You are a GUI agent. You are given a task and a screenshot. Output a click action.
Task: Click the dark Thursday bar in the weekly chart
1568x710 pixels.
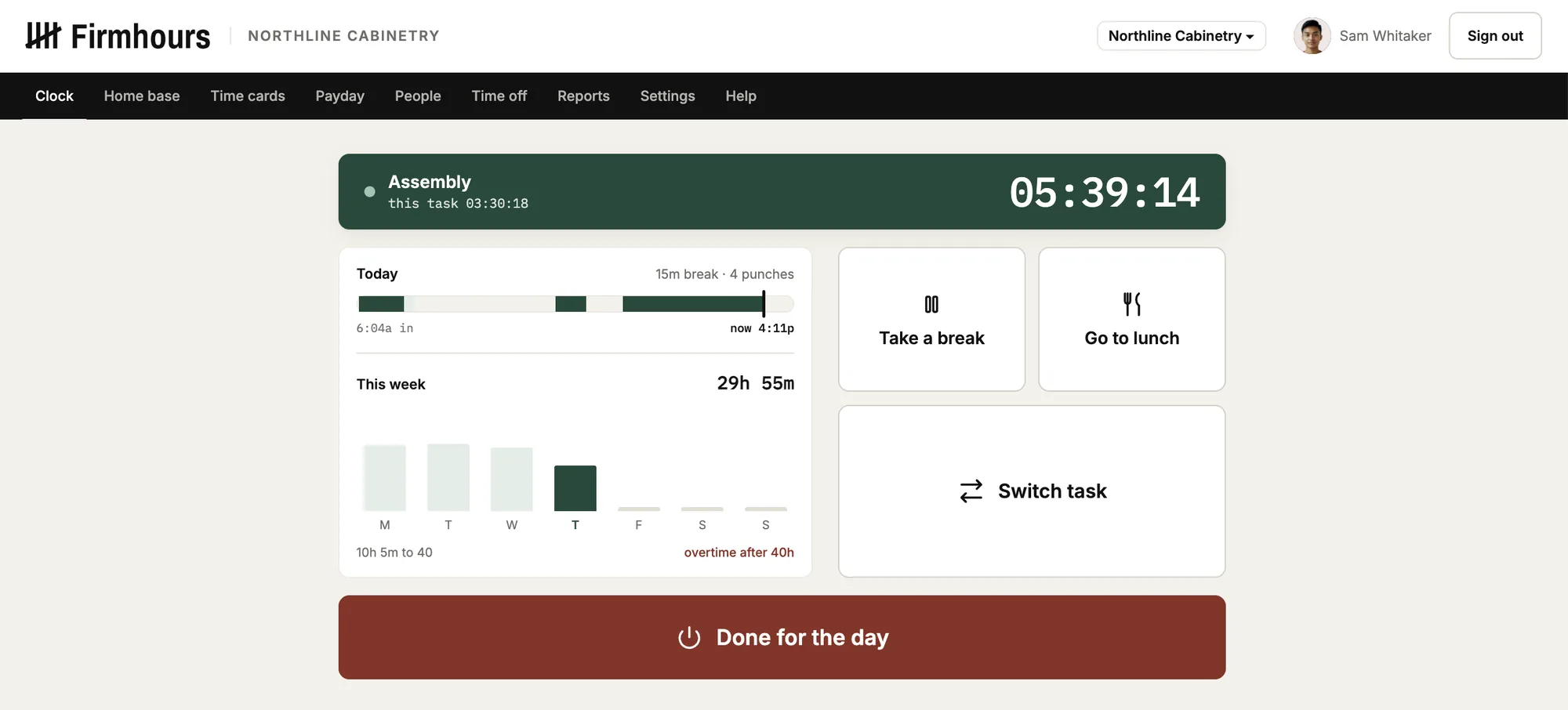[575, 488]
